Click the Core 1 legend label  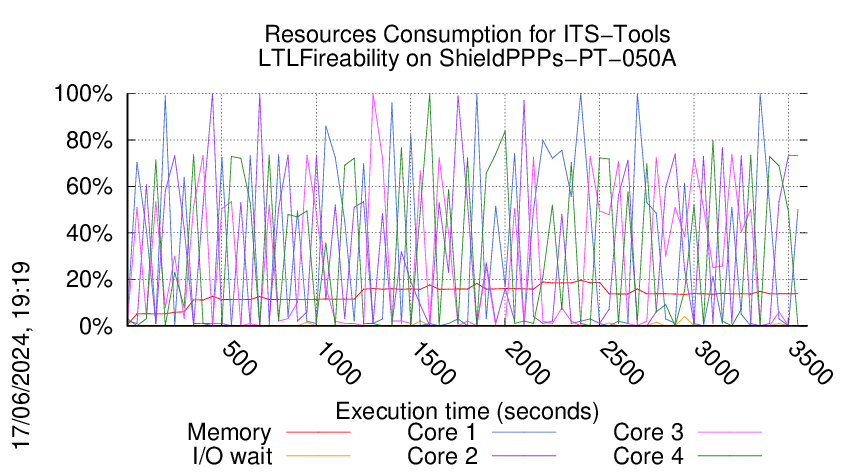(441, 432)
